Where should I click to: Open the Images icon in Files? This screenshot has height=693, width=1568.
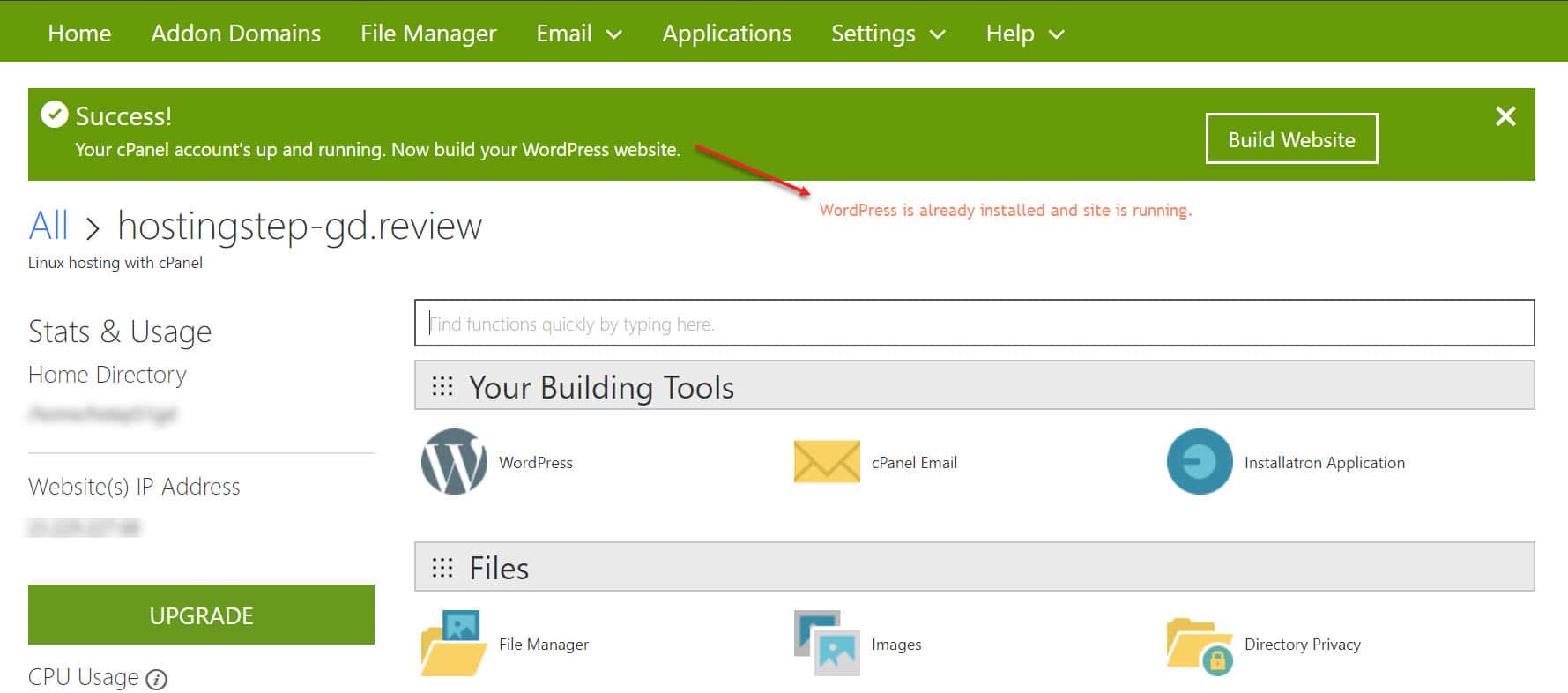(x=827, y=644)
